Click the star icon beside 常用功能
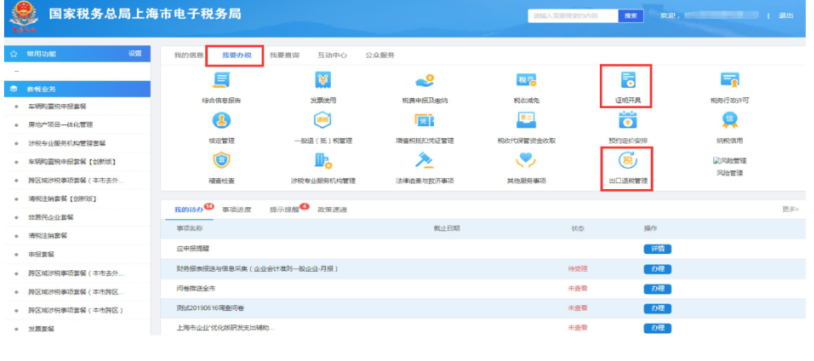 (x=14, y=54)
